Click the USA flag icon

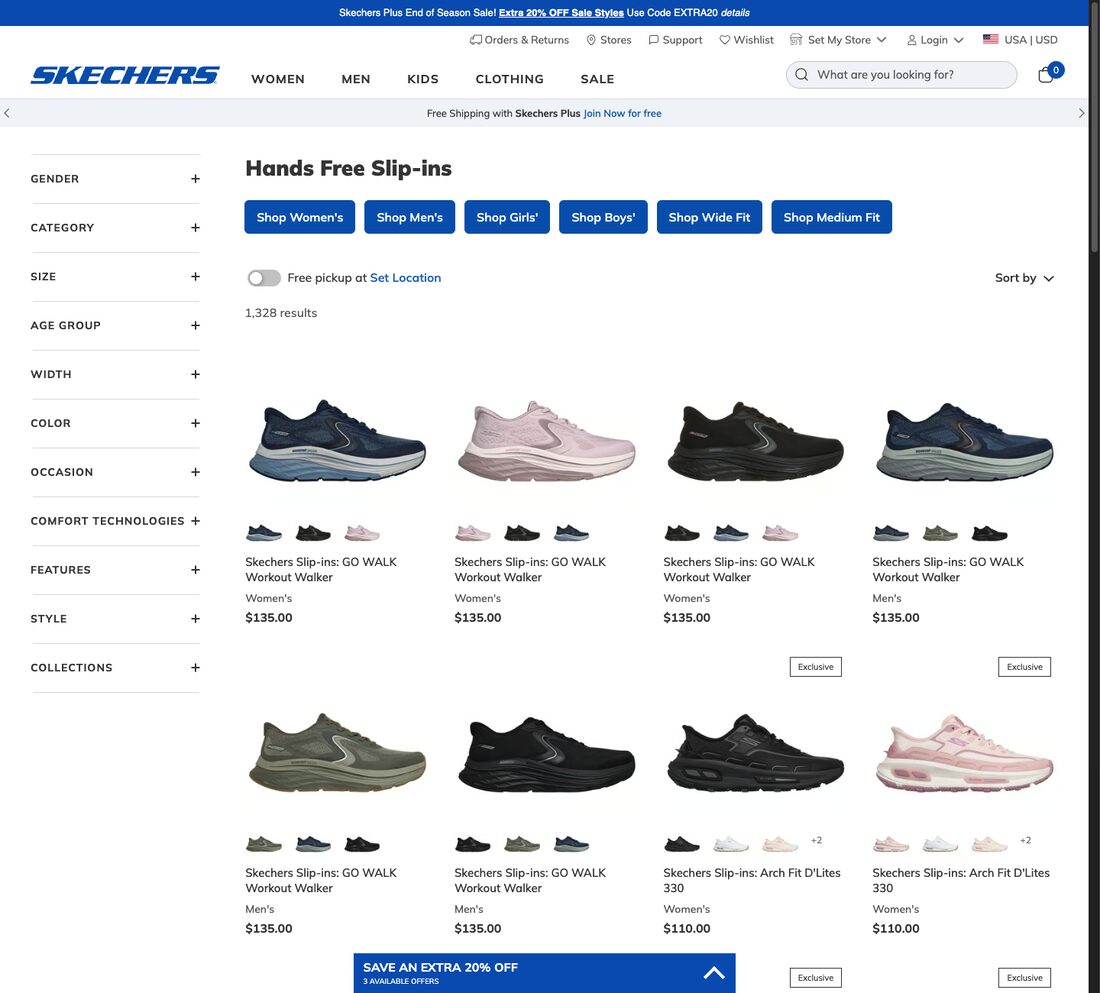tap(991, 39)
